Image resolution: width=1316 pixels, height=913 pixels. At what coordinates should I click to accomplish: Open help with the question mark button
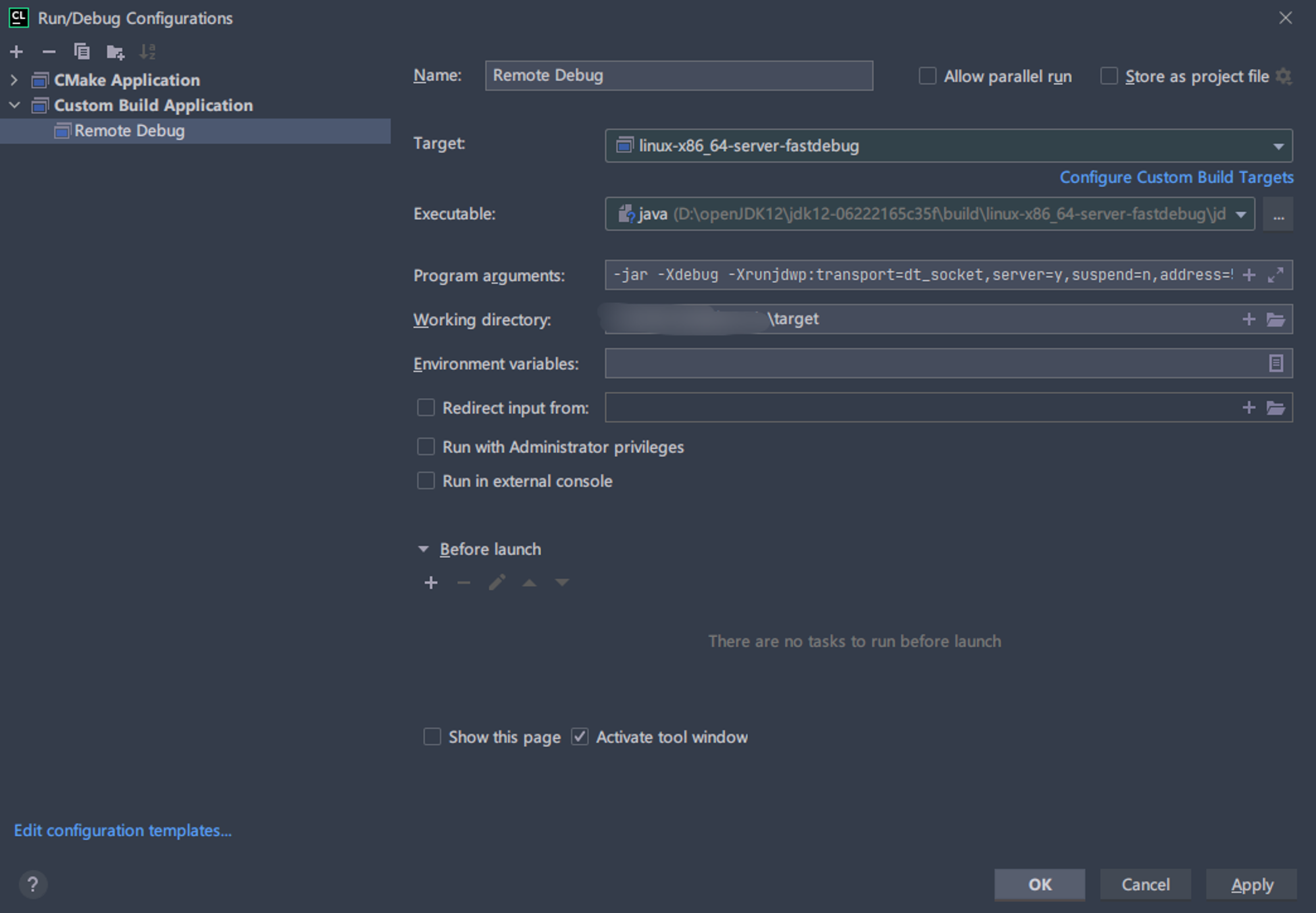click(x=33, y=885)
